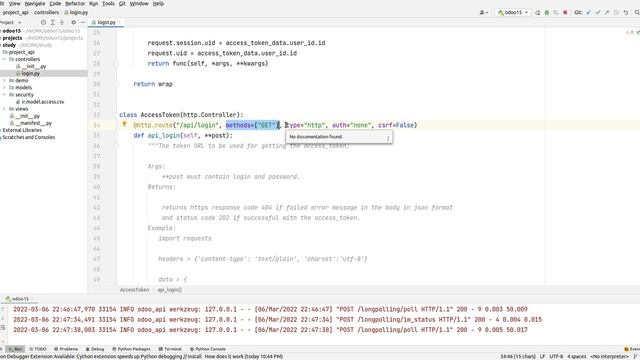
Task: Open the documentation popup more-options menu
Action: pyautogui.click(x=388, y=138)
